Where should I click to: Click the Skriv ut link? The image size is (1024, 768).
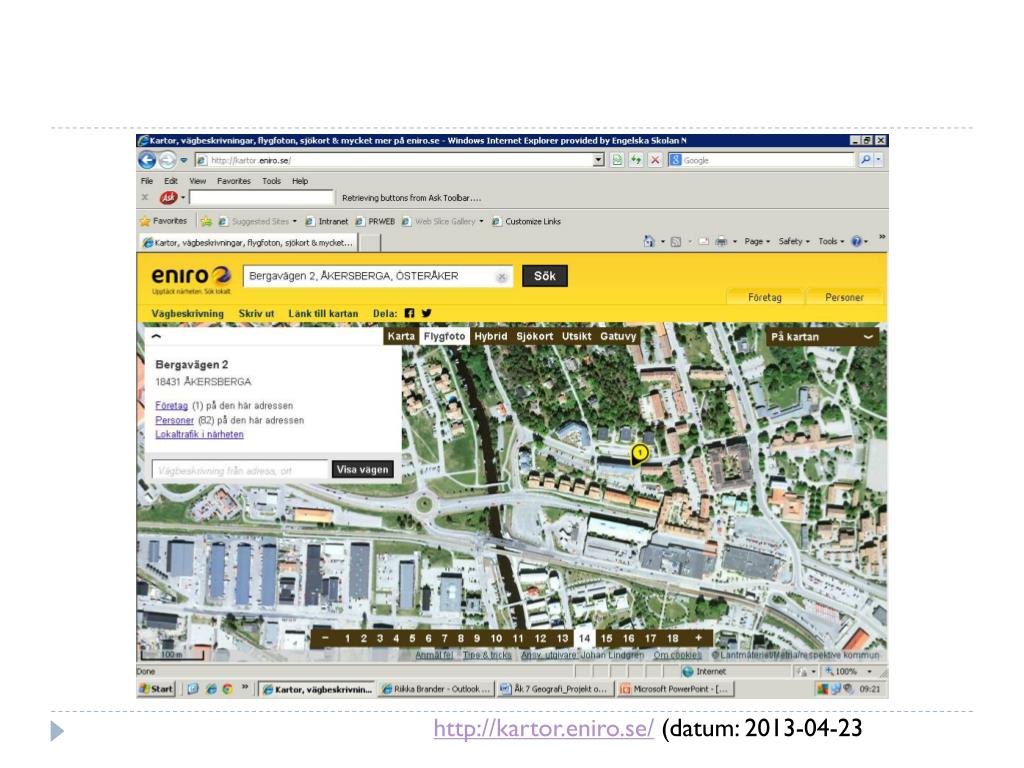256,313
